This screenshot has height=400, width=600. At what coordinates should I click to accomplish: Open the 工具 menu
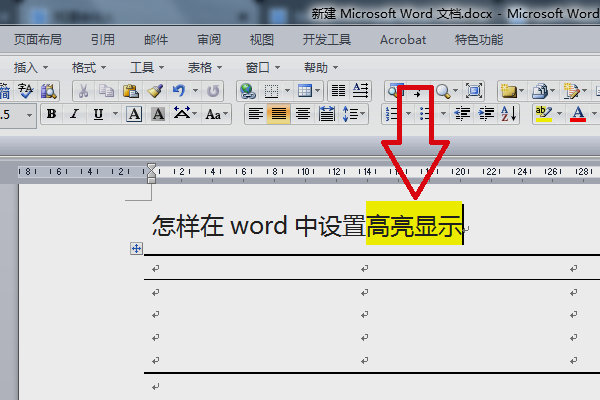[x=147, y=68]
